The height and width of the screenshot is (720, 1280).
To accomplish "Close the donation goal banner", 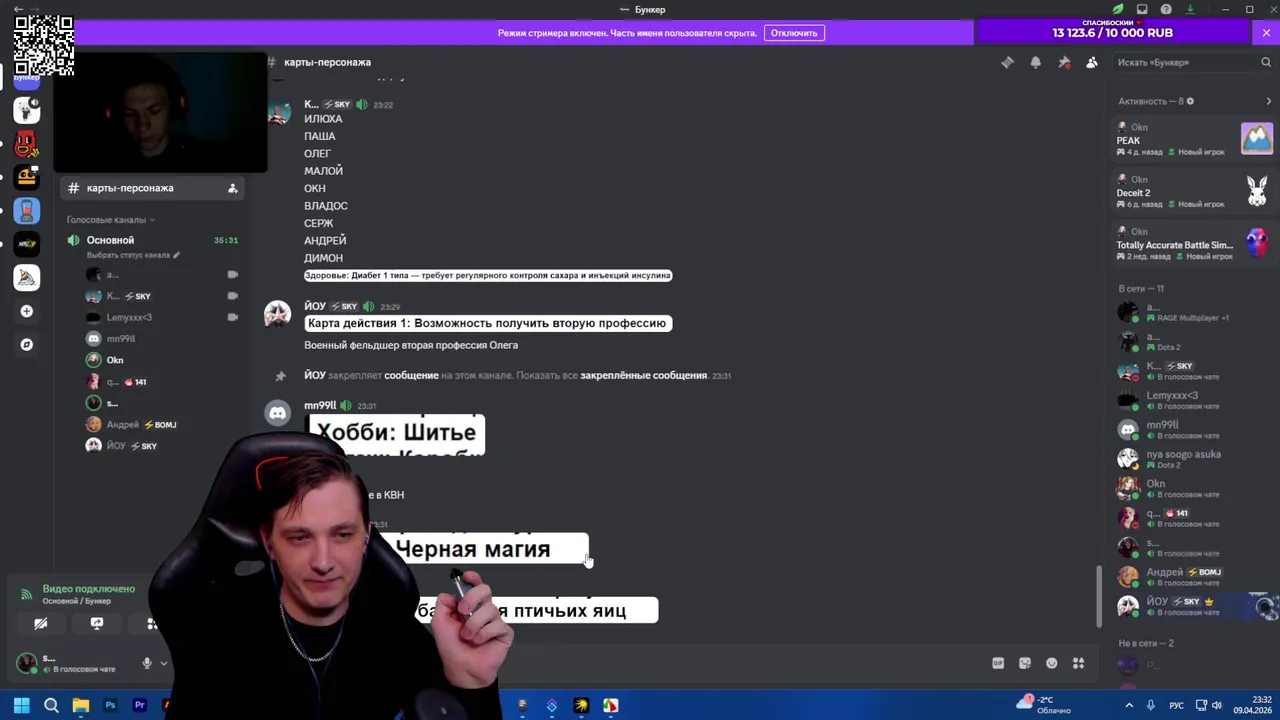I will click(1266, 33).
